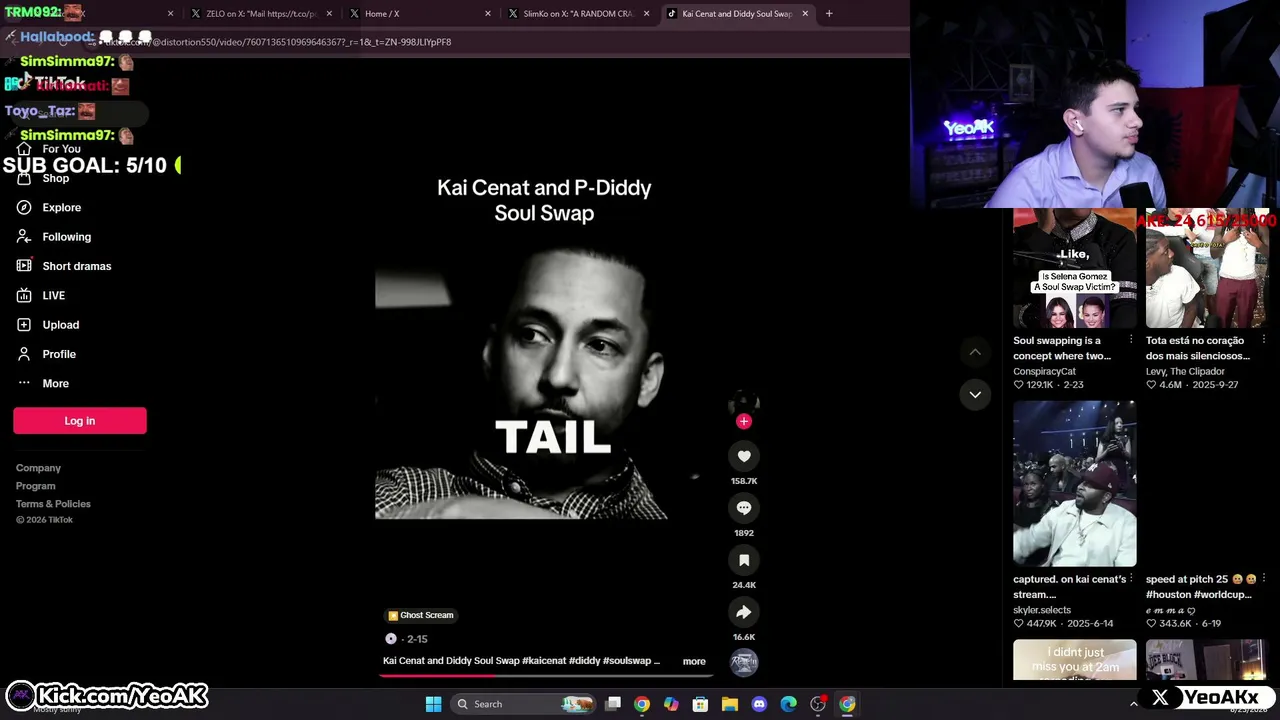Click the Windows taskbar Search box
Screen dimensions: 1280x720
[523, 704]
